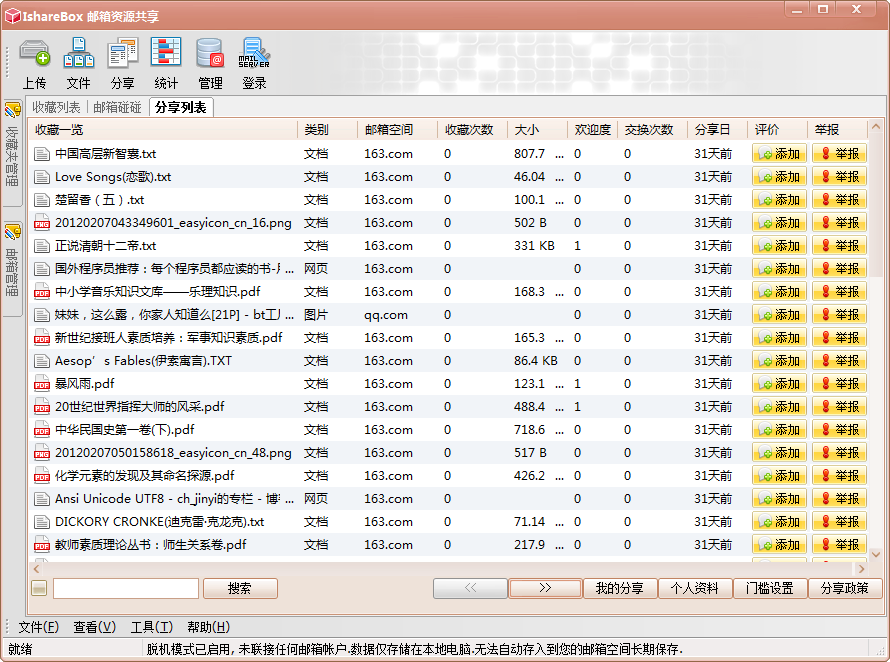
Task: Sort by the 类别 column header
Action: tap(328, 129)
